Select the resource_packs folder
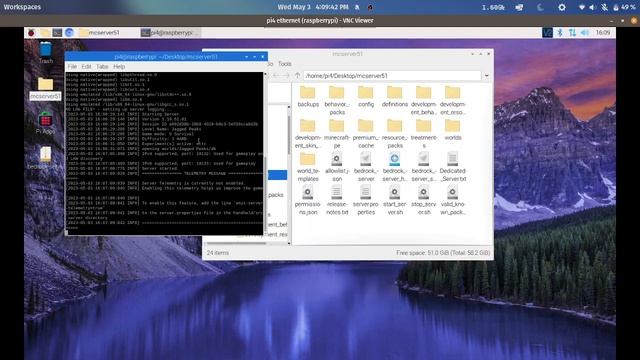This screenshot has width=640, height=360. coord(395,134)
